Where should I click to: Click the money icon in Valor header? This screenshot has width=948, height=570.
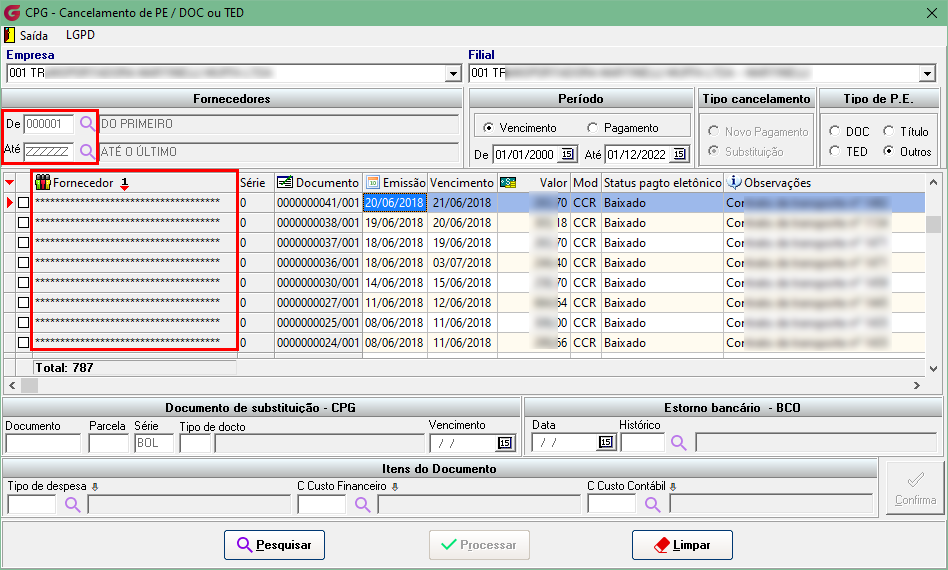508,182
